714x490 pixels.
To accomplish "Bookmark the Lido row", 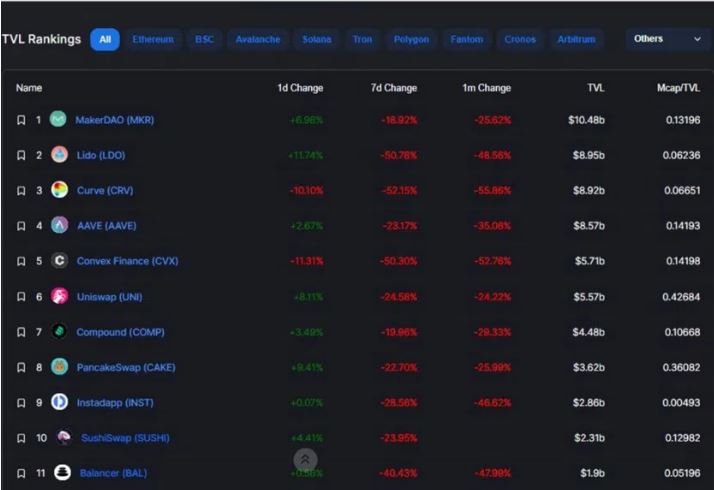I will 21,155.
